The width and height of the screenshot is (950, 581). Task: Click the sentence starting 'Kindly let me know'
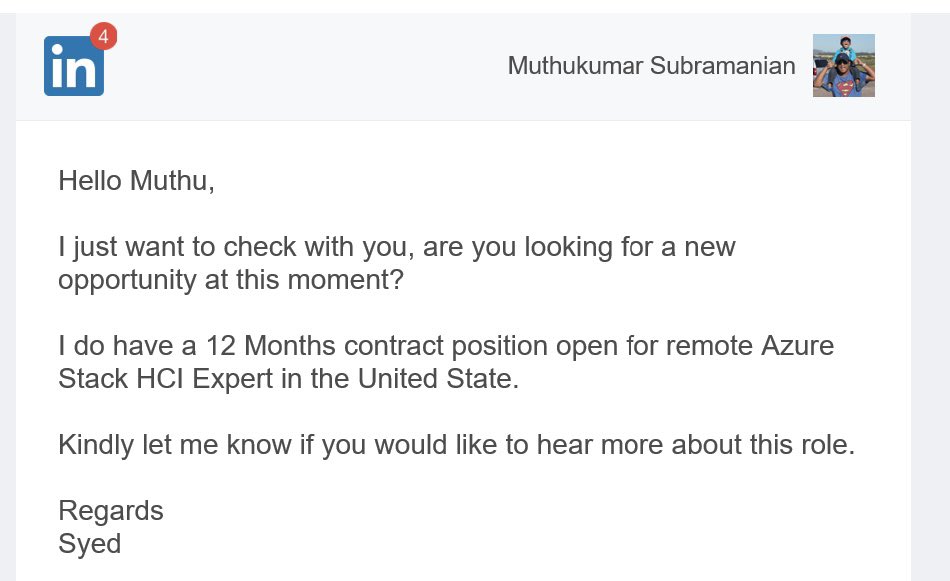[456, 445]
